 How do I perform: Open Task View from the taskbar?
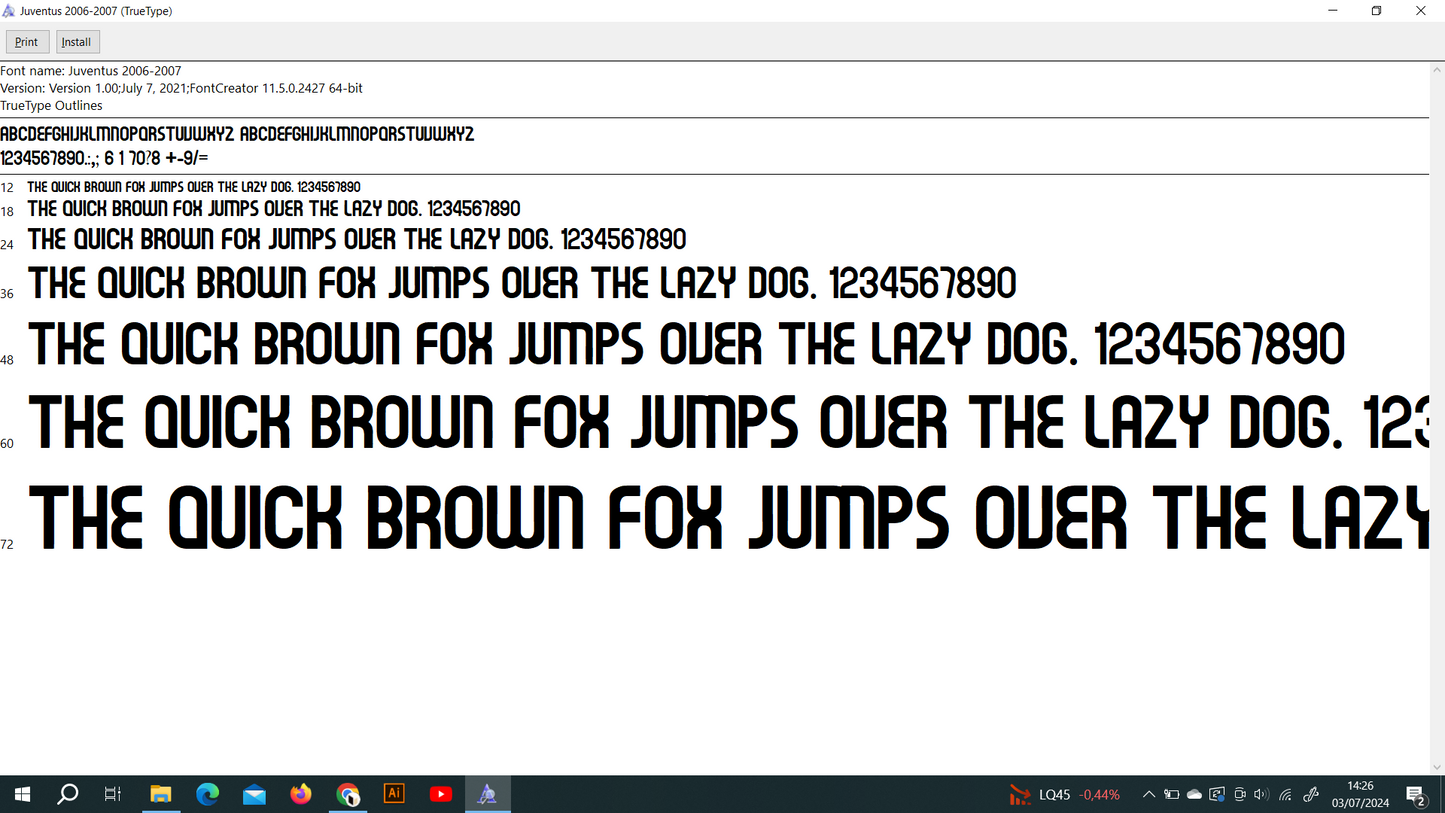[x=113, y=794]
